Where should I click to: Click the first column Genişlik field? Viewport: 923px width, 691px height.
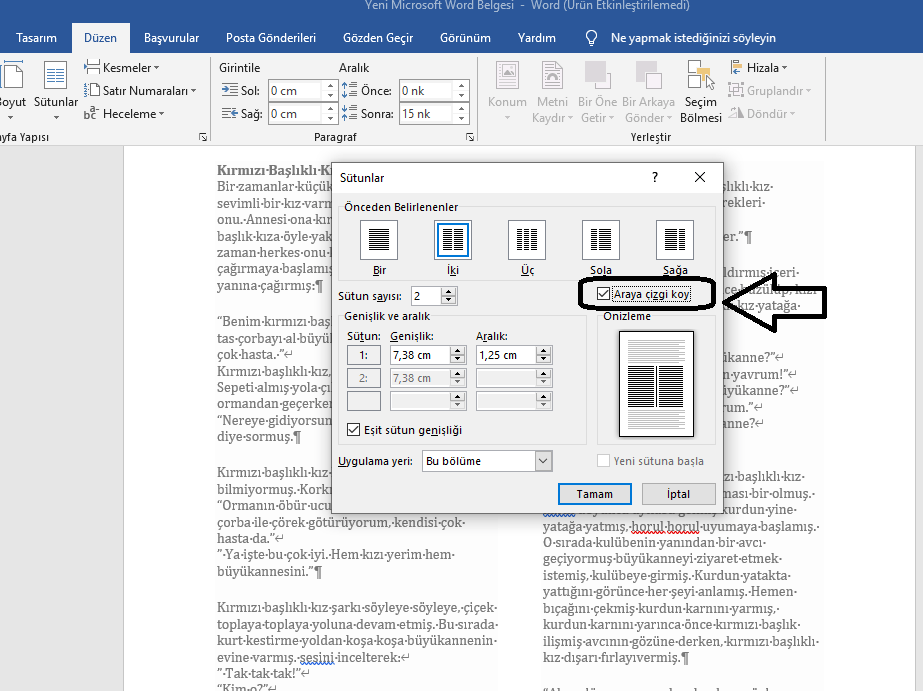coord(420,354)
